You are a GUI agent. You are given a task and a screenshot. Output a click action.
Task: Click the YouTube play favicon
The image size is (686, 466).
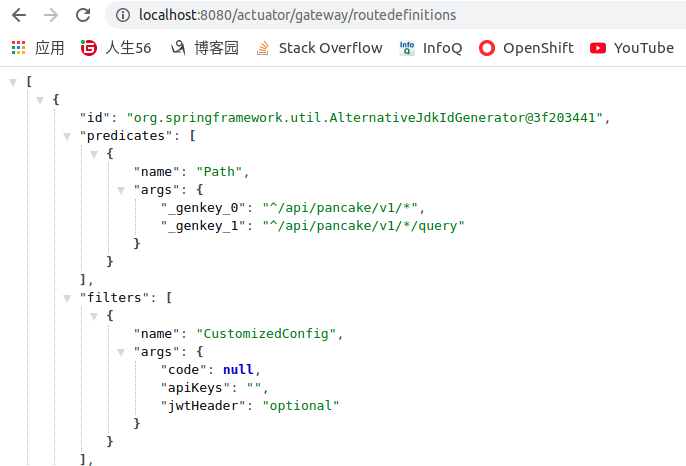tap(598, 48)
